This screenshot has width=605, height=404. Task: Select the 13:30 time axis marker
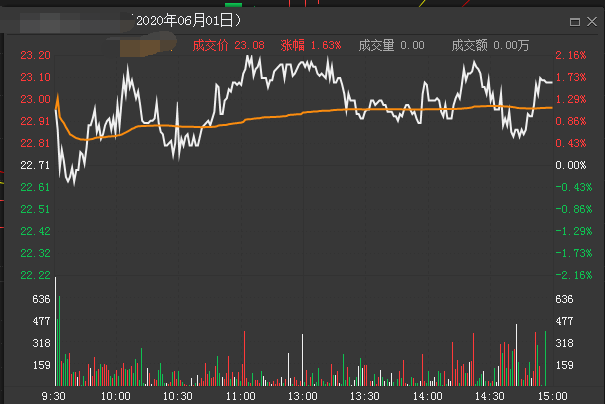tap(366, 396)
